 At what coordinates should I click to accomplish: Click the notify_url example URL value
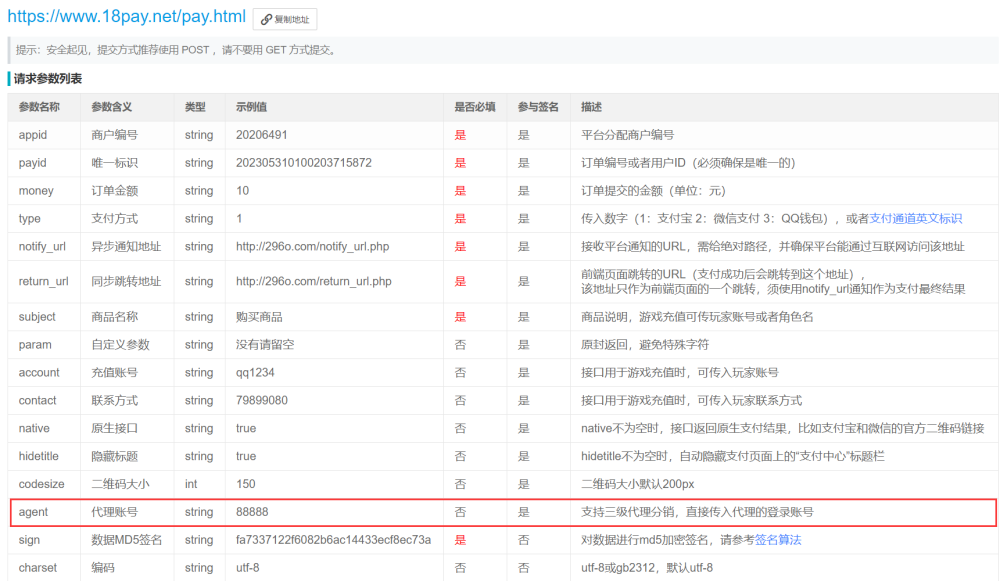point(310,246)
